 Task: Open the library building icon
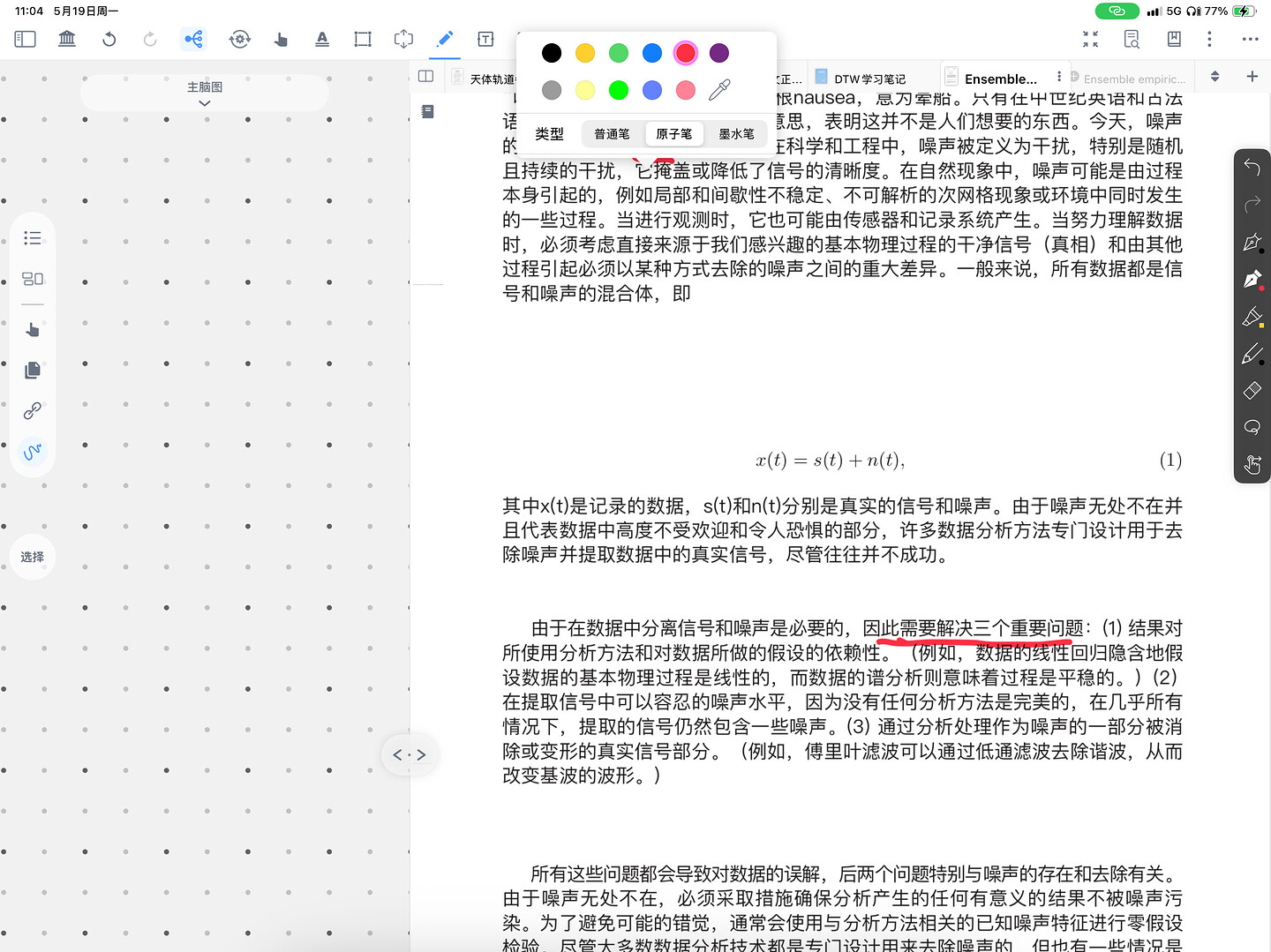pos(67,39)
